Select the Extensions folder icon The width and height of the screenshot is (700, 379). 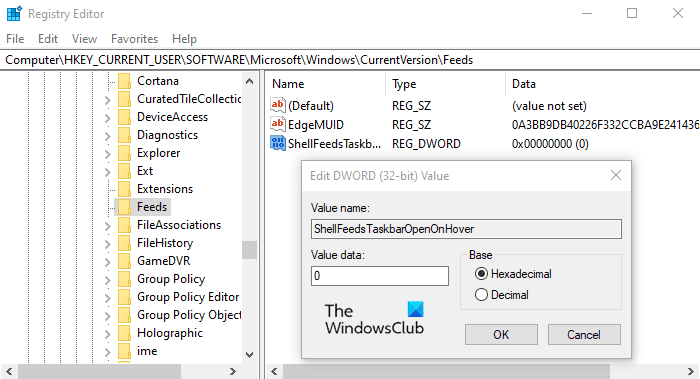coord(125,189)
